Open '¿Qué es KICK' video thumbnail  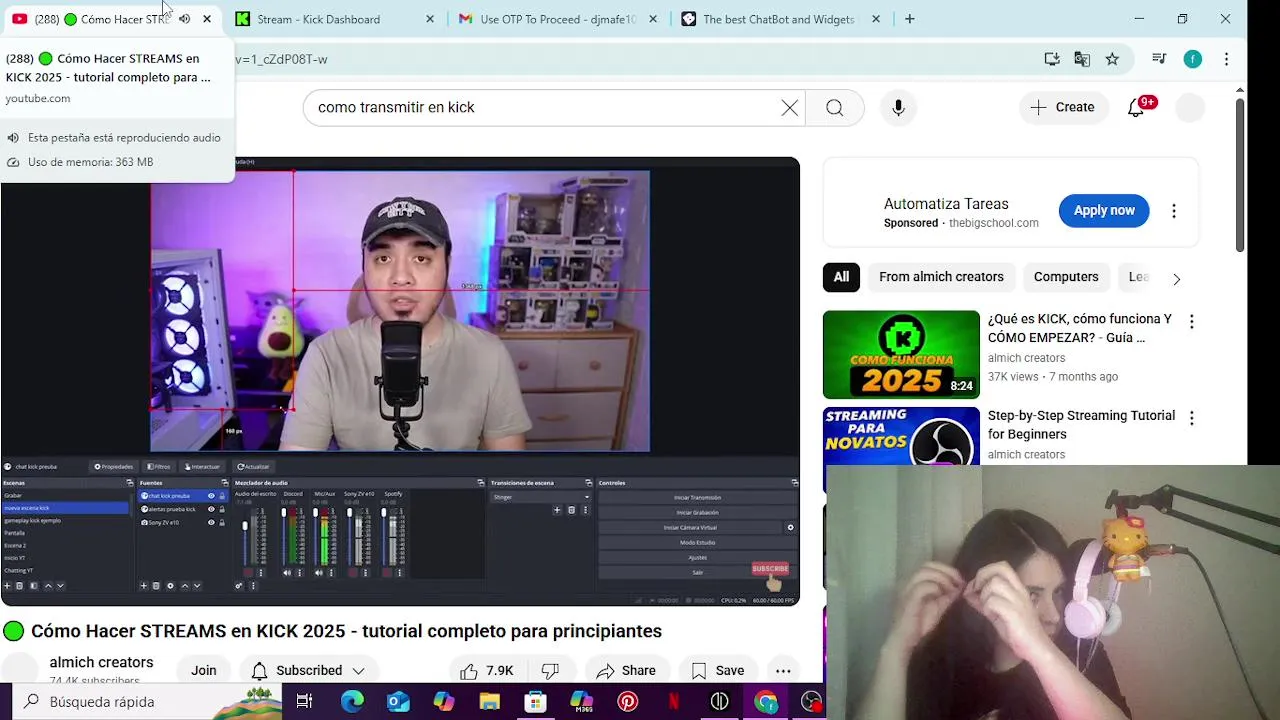pos(901,354)
